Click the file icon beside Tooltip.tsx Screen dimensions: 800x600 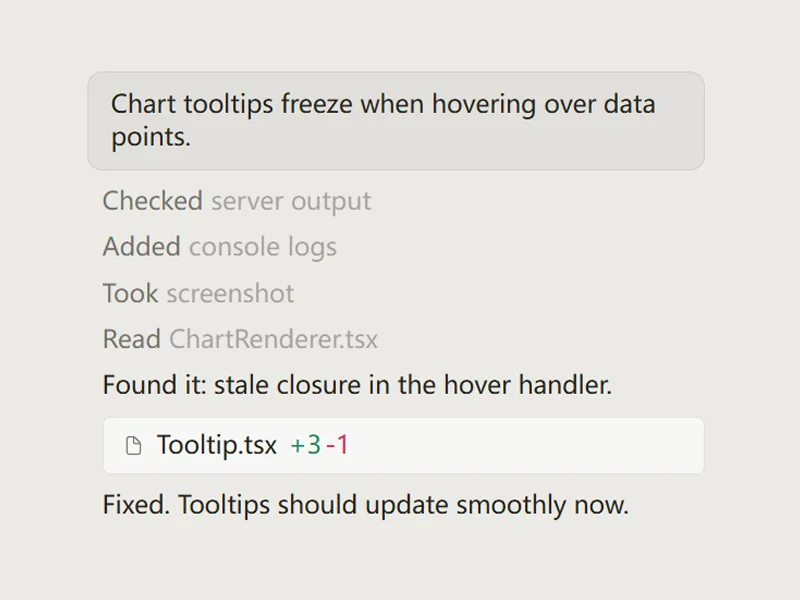pos(134,445)
